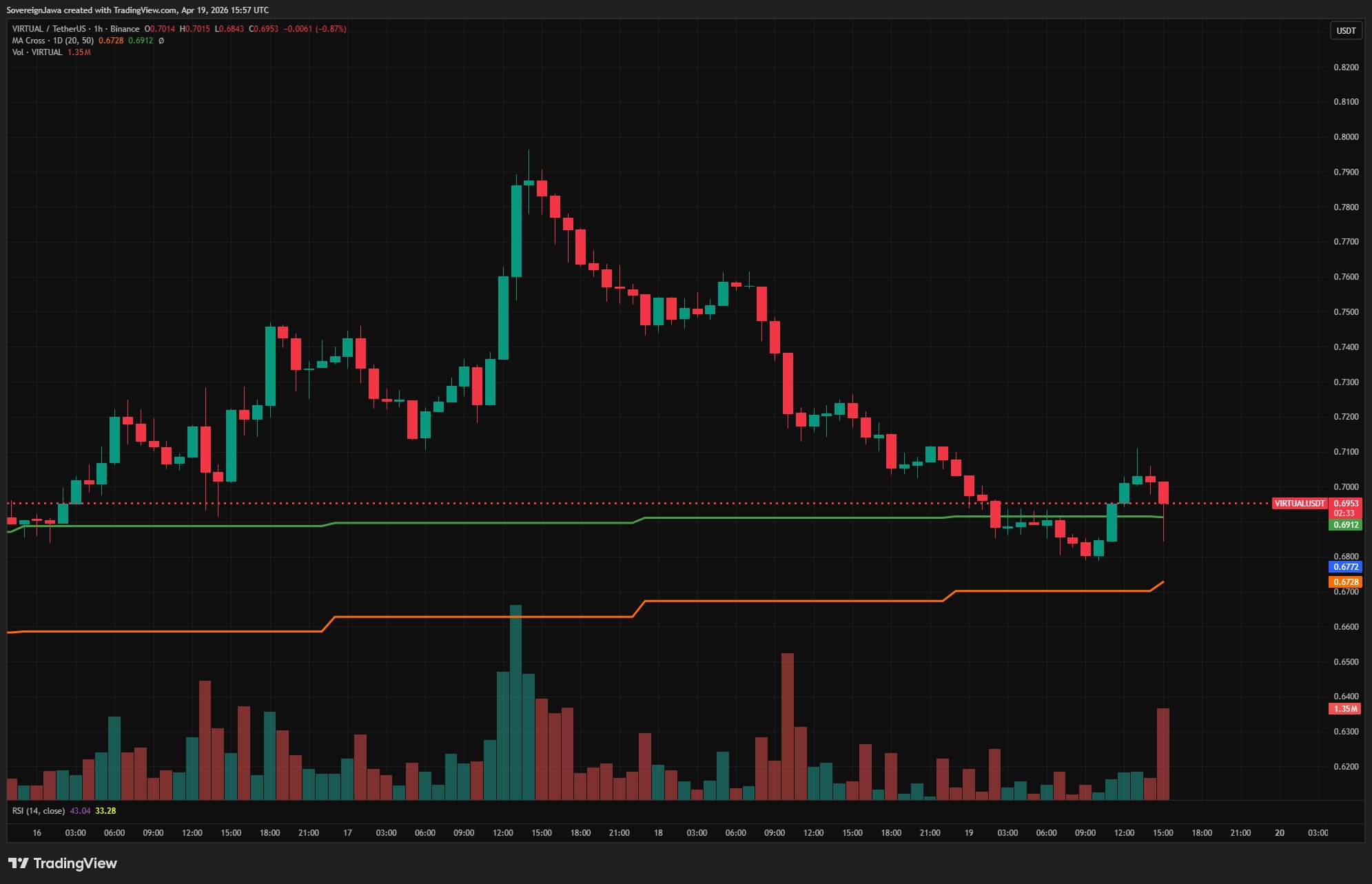
Task: Click the TradingView logo icon
Action: coord(18,863)
